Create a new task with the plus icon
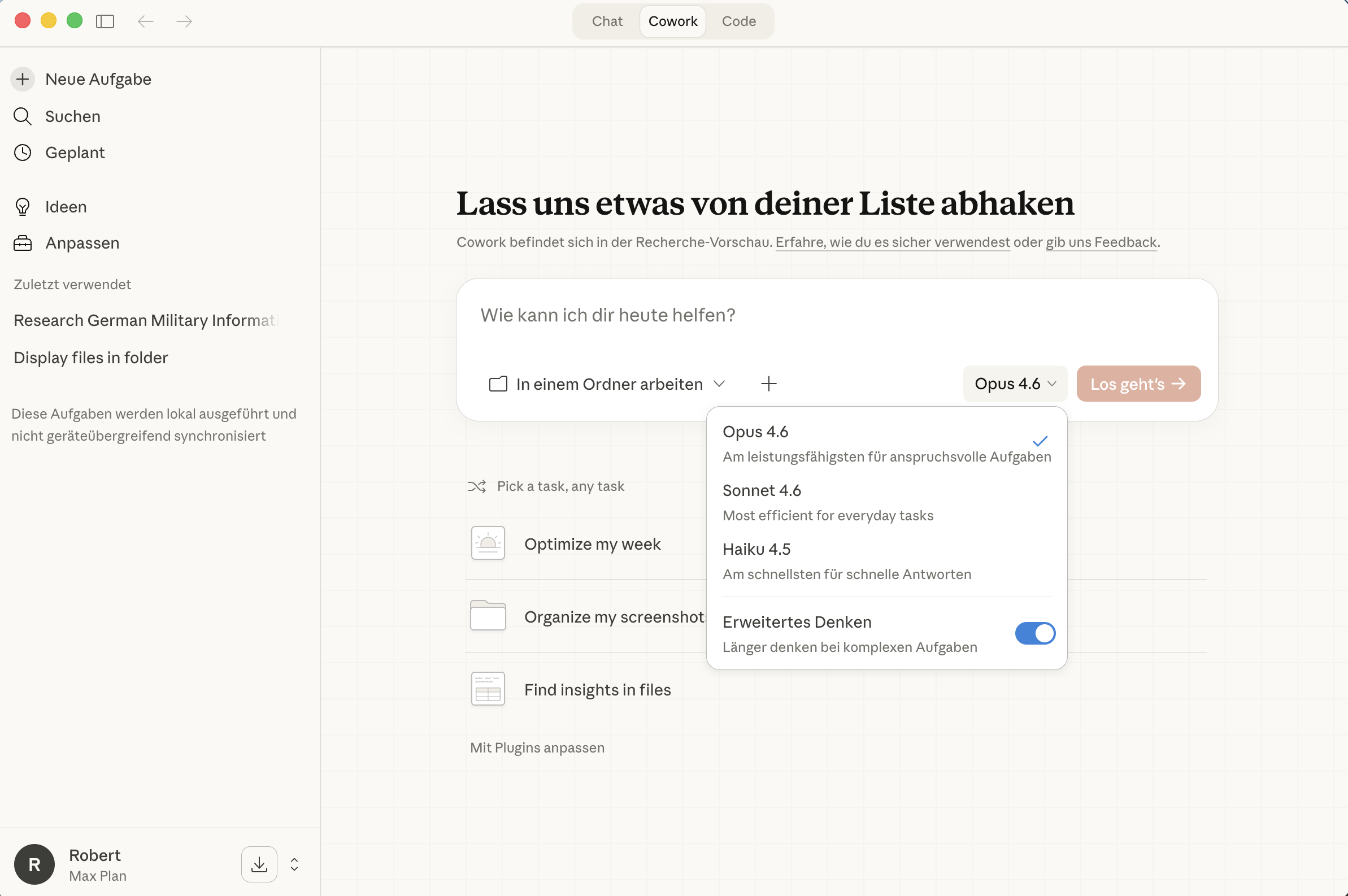 click(x=22, y=79)
